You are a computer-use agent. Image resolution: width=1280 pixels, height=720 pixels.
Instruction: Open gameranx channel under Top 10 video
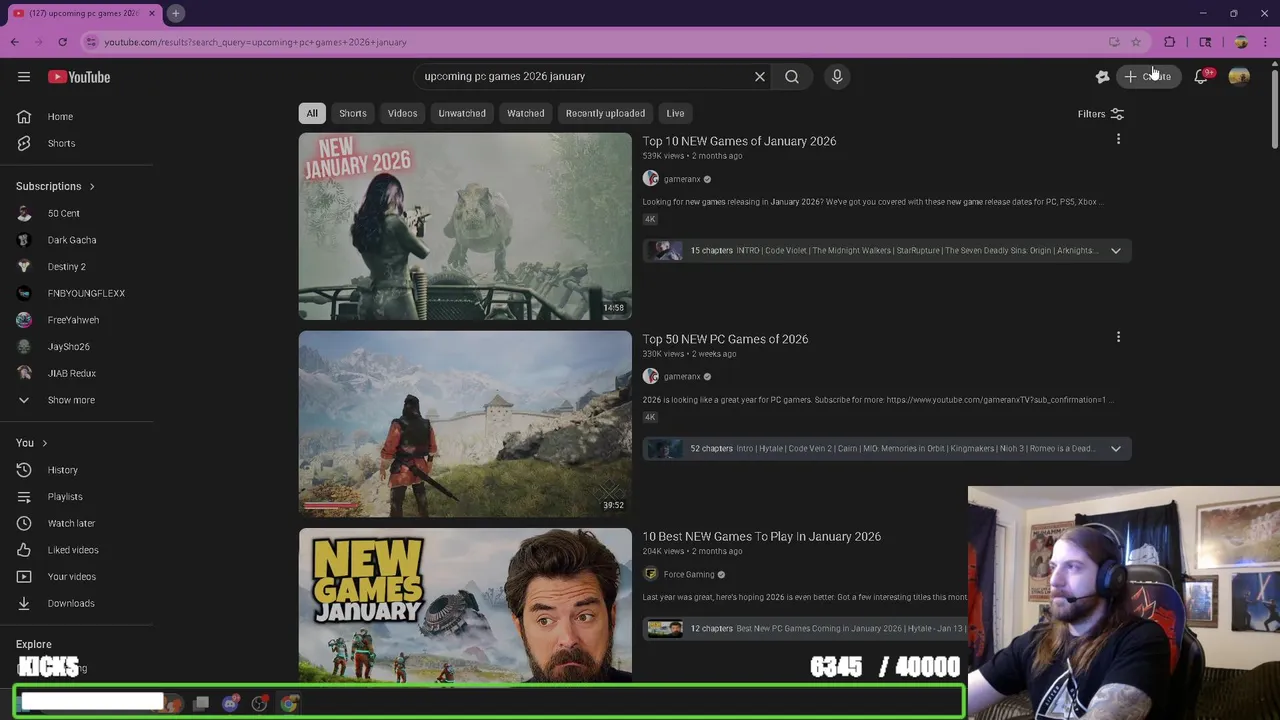point(681,179)
